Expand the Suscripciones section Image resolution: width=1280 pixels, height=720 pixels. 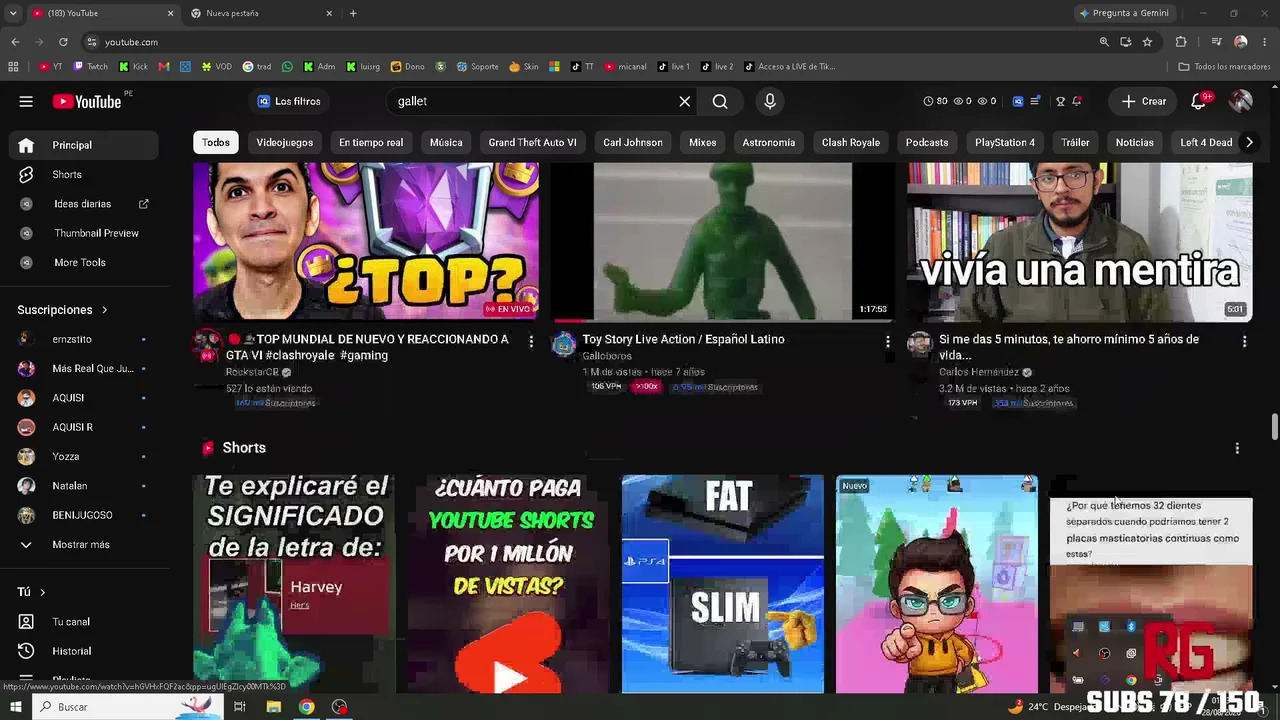62,310
